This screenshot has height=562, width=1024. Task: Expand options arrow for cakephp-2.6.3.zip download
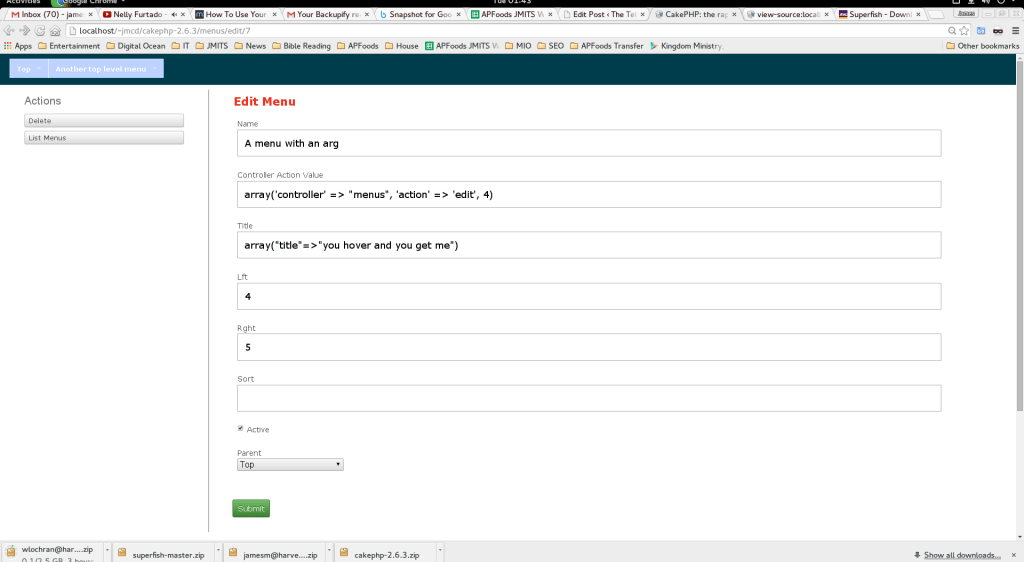440,550
